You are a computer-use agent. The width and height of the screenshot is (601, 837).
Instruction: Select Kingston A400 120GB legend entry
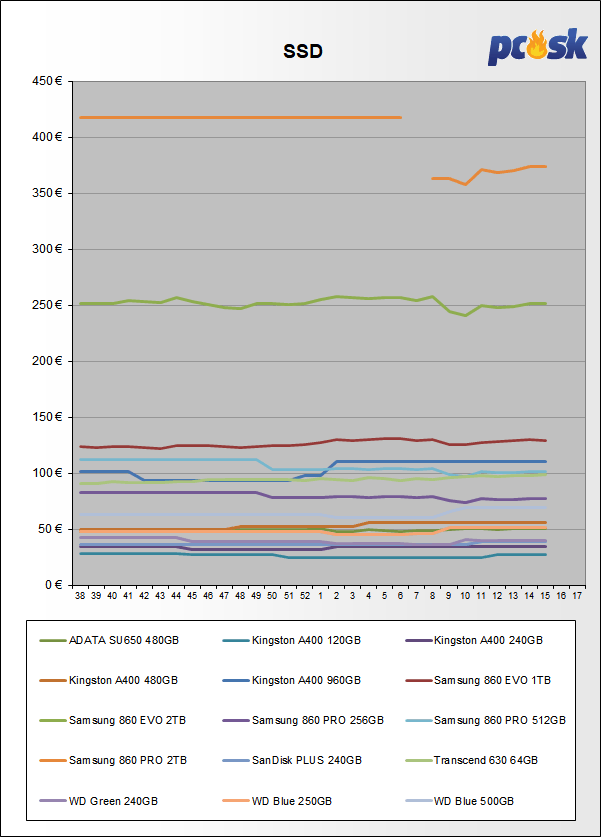click(292, 640)
